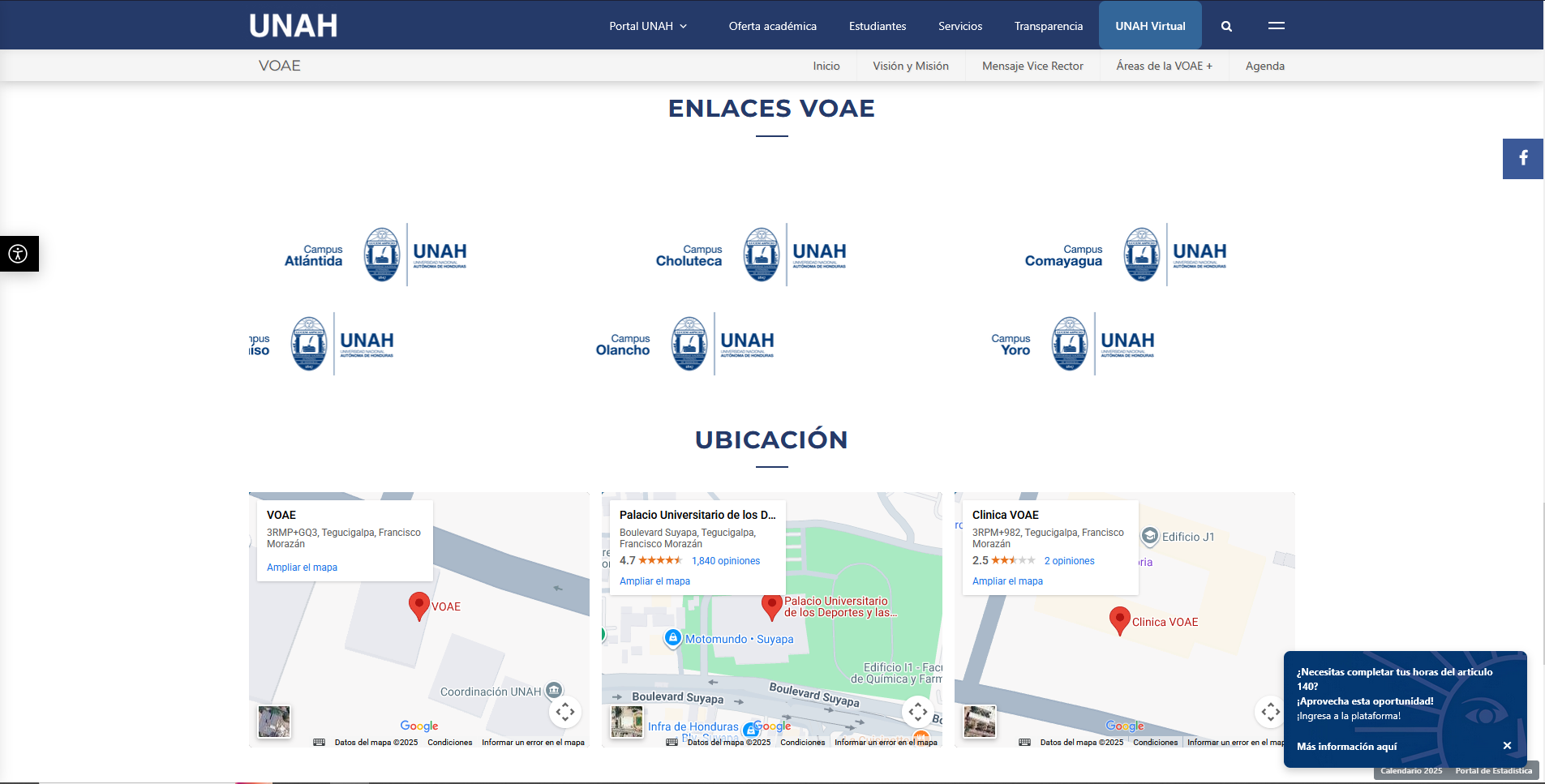Enter fullscreen on the Palacio Universitario map
Viewport: 1545px width, 784px height.
(x=919, y=712)
